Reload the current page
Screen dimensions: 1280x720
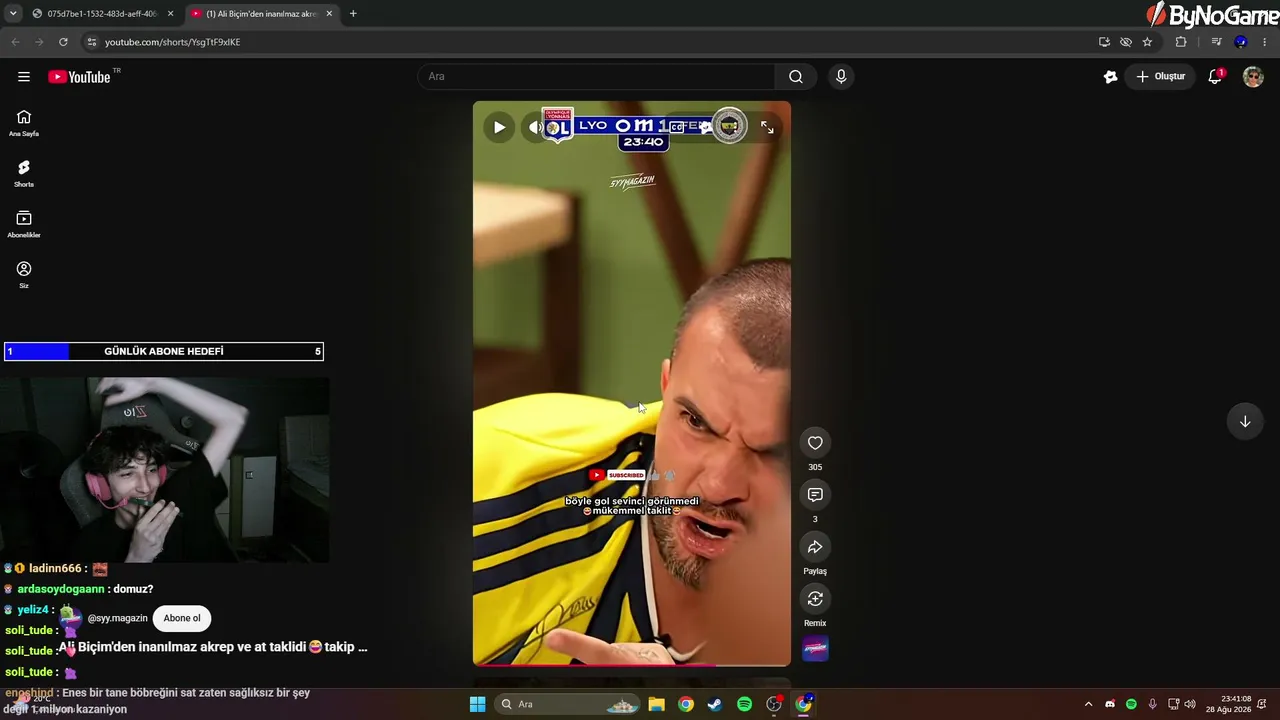coord(63,42)
